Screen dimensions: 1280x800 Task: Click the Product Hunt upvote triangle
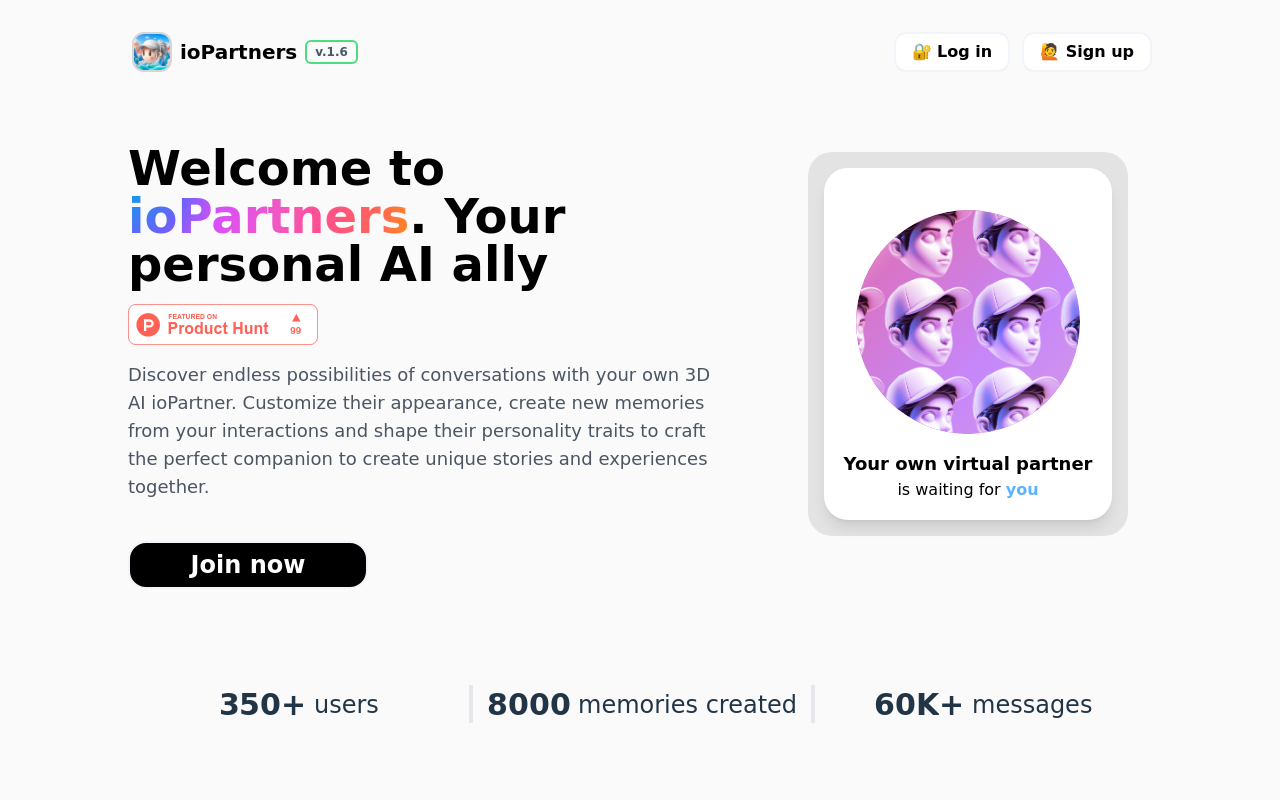296,318
